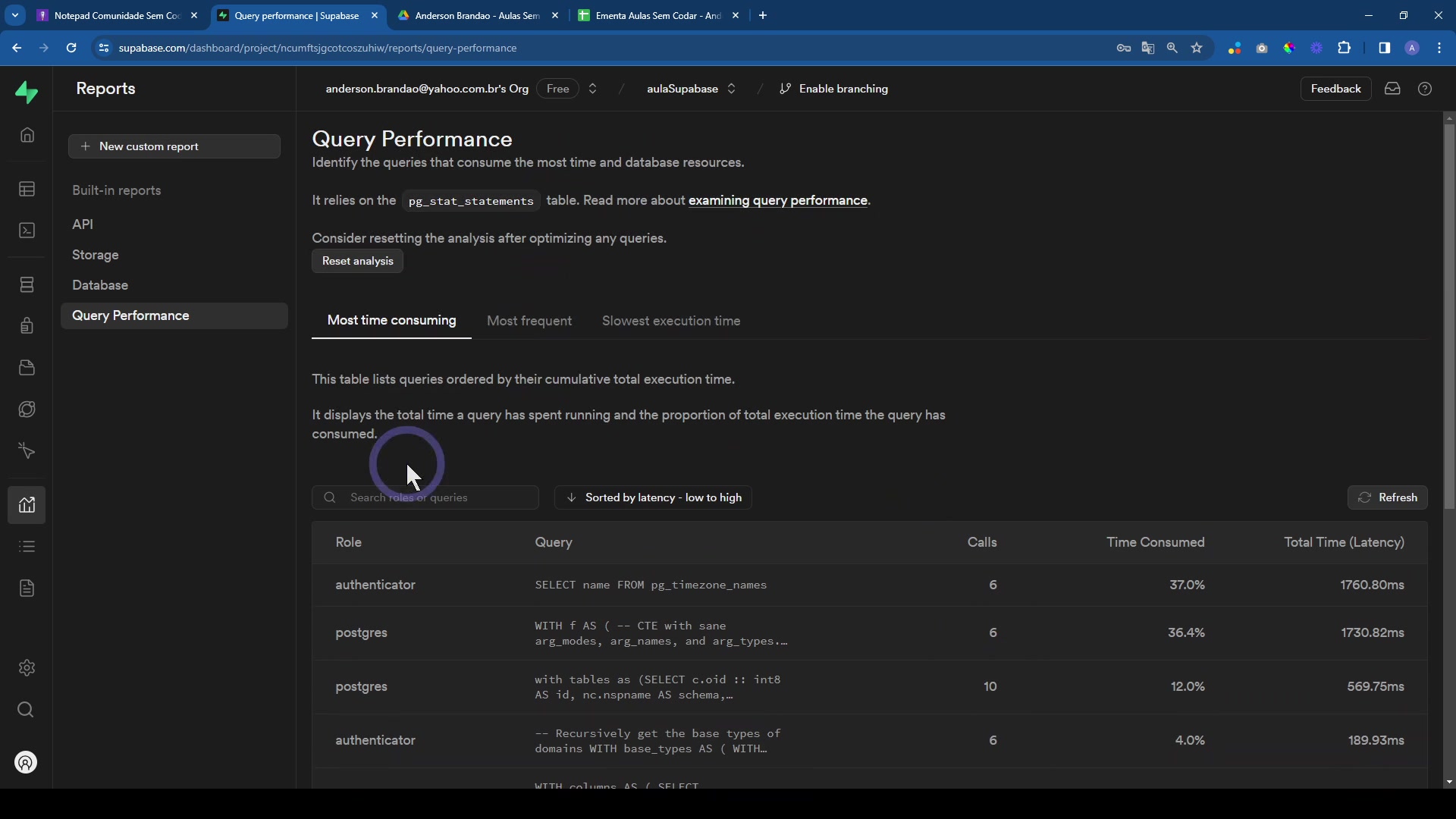1456x819 pixels.
Task: Click the Reset analysis button
Action: tap(357, 261)
